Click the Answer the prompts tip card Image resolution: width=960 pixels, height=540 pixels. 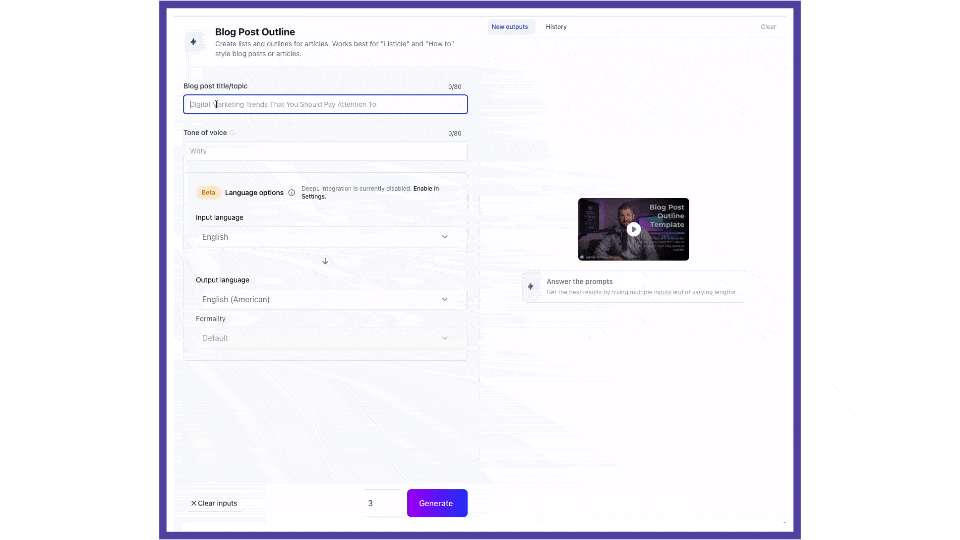(x=640, y=286)
